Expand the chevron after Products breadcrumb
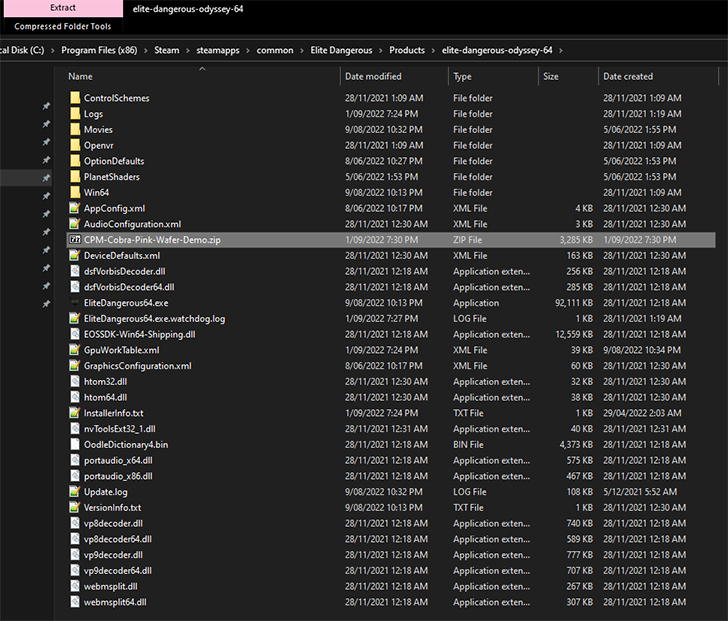This screenshot has width=728, height=621. [433, 51]
